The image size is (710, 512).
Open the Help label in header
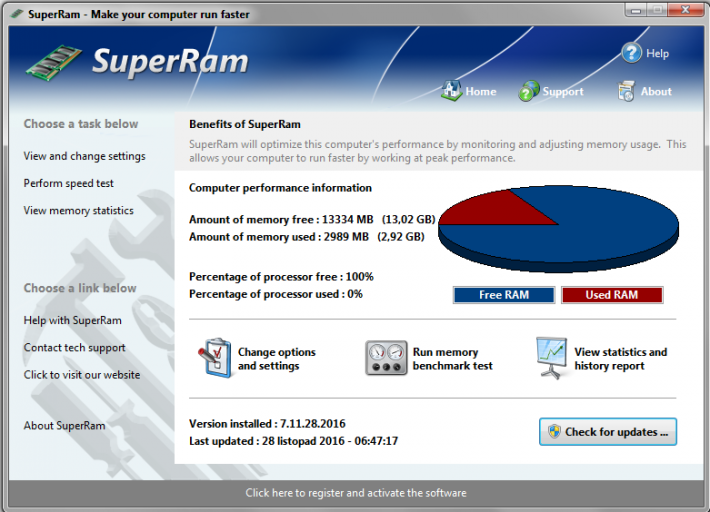[657, 53]
